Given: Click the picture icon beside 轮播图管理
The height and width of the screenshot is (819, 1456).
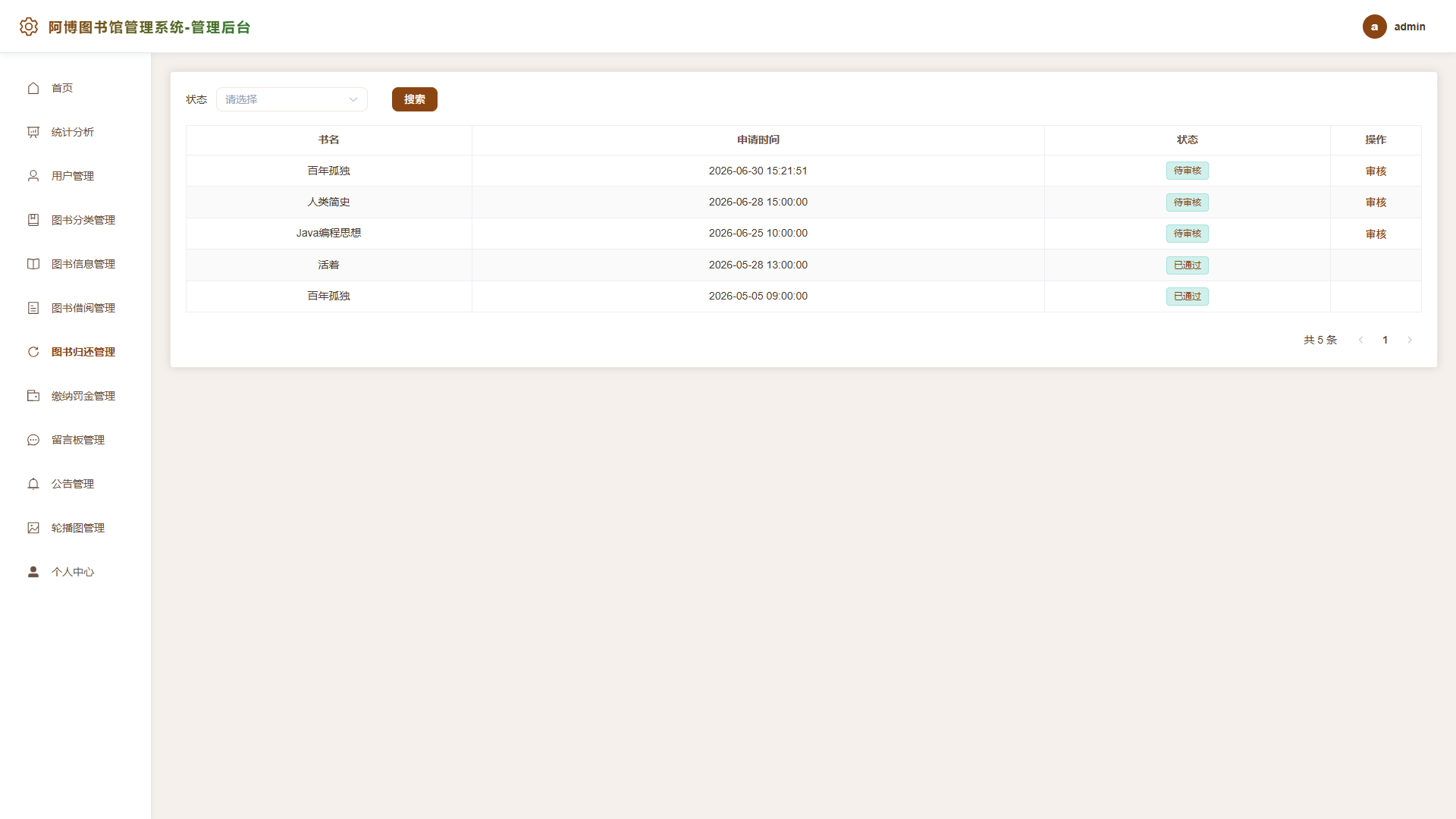Looking at the screenshot, I should tap(33, 528).
